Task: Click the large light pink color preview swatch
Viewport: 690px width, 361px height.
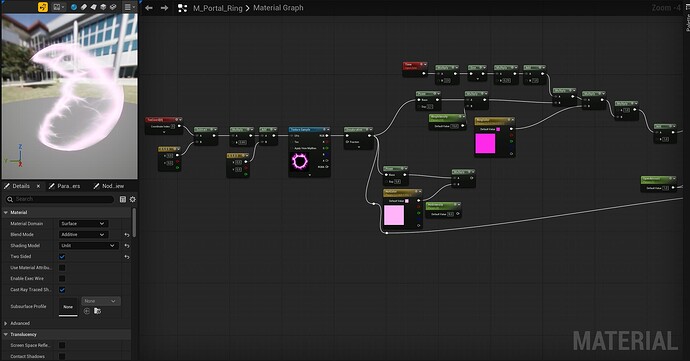Action: coord(394,215)
